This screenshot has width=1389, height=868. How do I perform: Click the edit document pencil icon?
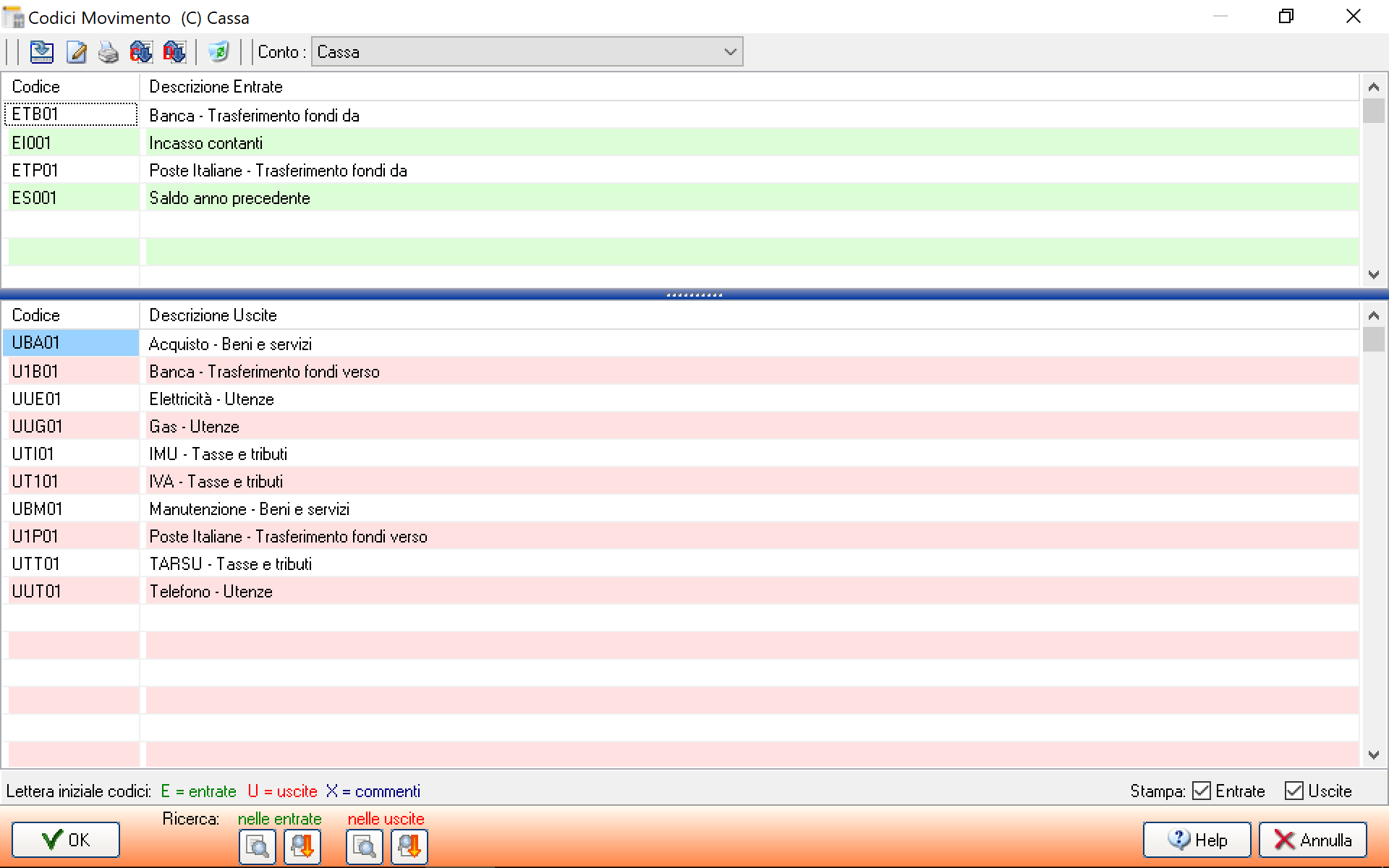click(76, 52)
